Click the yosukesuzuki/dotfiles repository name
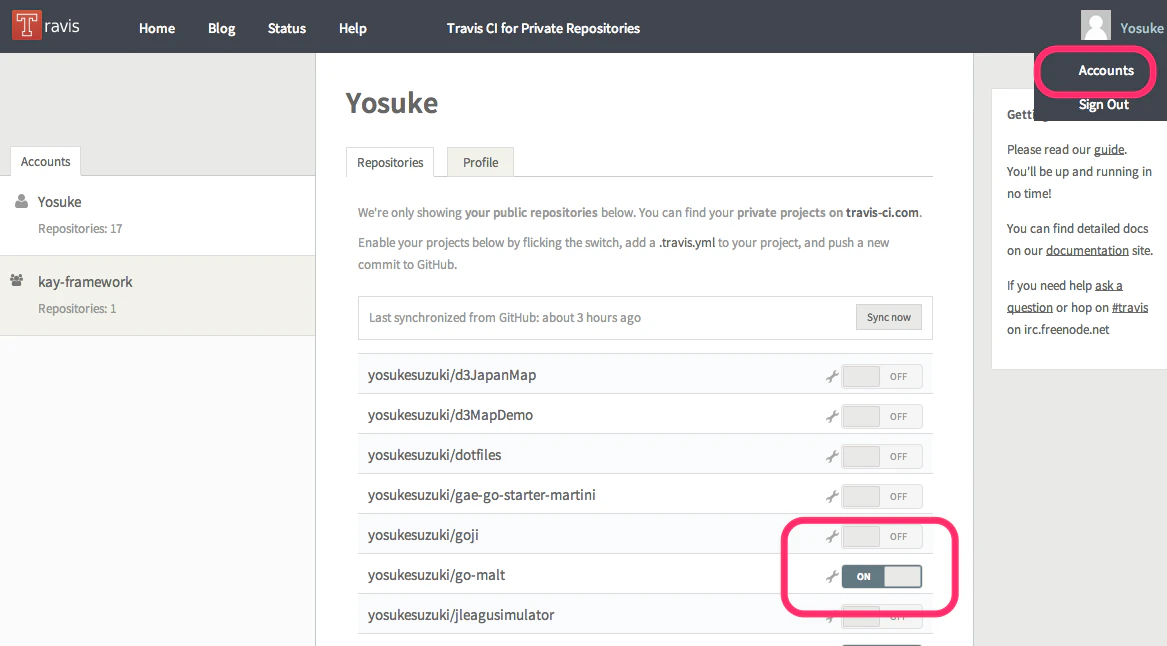Viewport: 1167px width, 646px height. 435,455
